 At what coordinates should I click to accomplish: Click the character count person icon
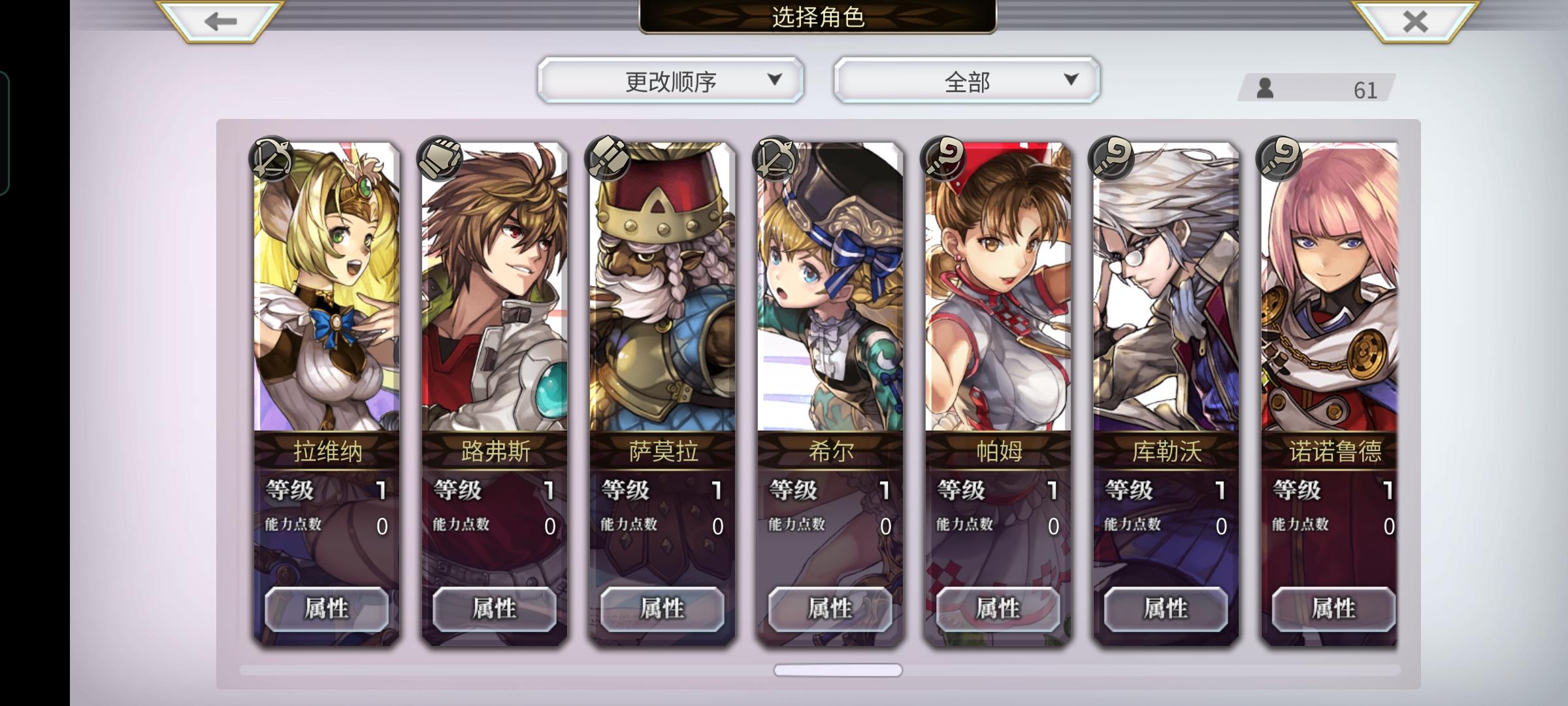coord(1265,88)
